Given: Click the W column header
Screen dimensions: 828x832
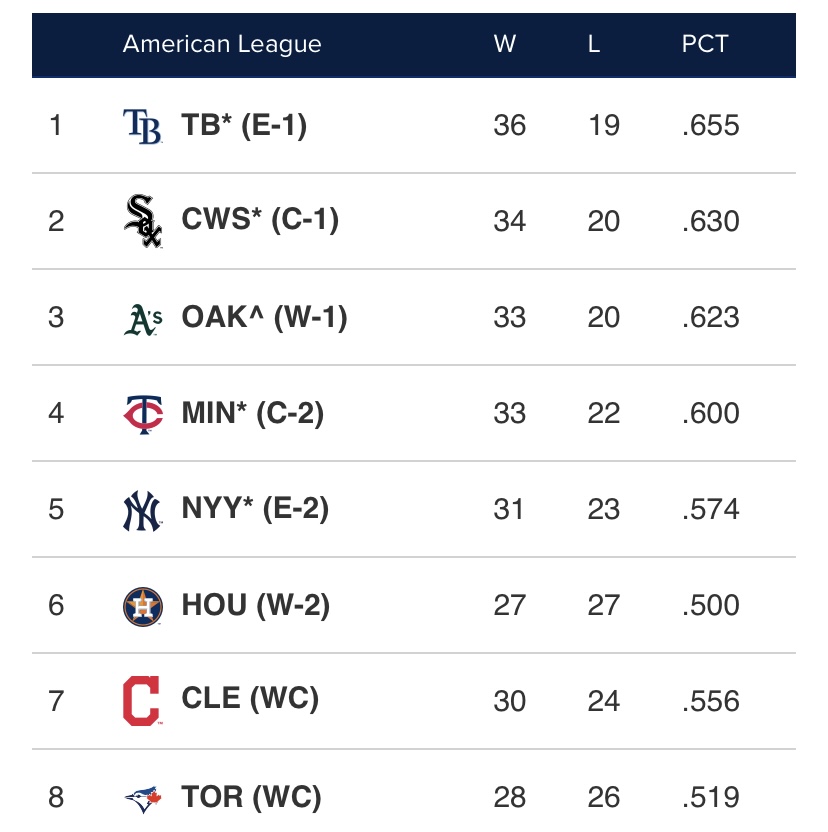Looking at the screenshot, I should (x=504, y=45).
